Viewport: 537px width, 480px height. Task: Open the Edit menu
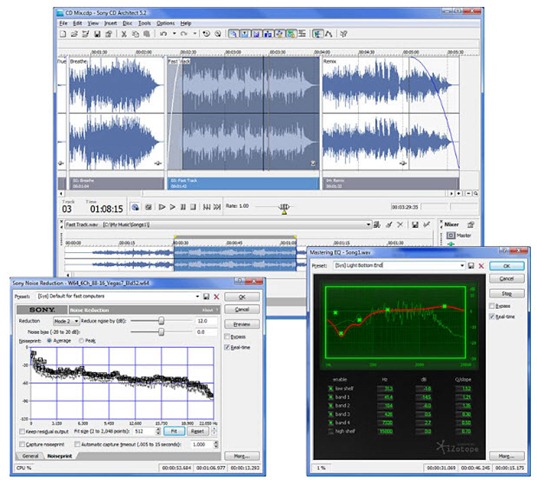[77, 23]
